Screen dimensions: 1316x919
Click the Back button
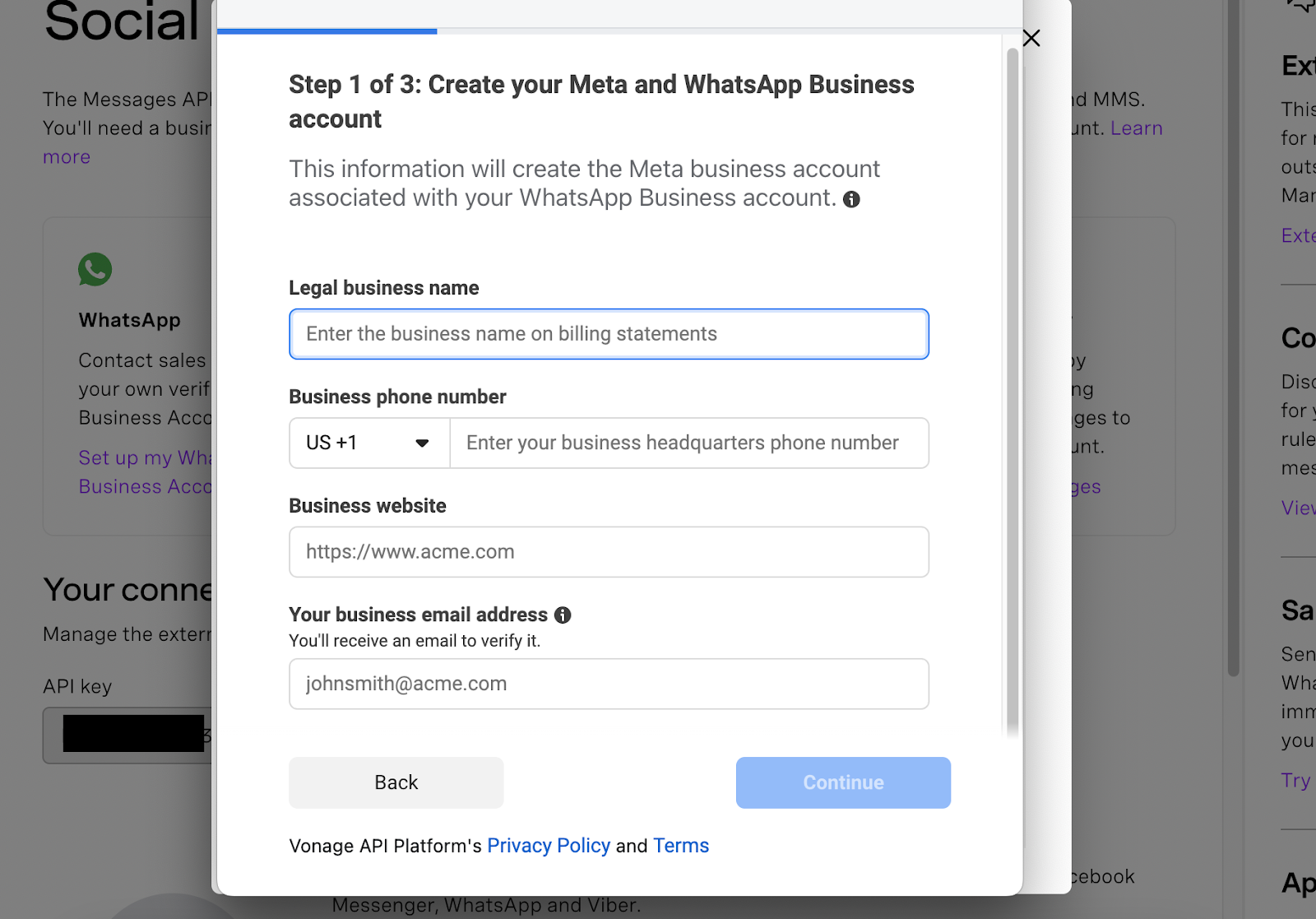(x=396, y=782)
